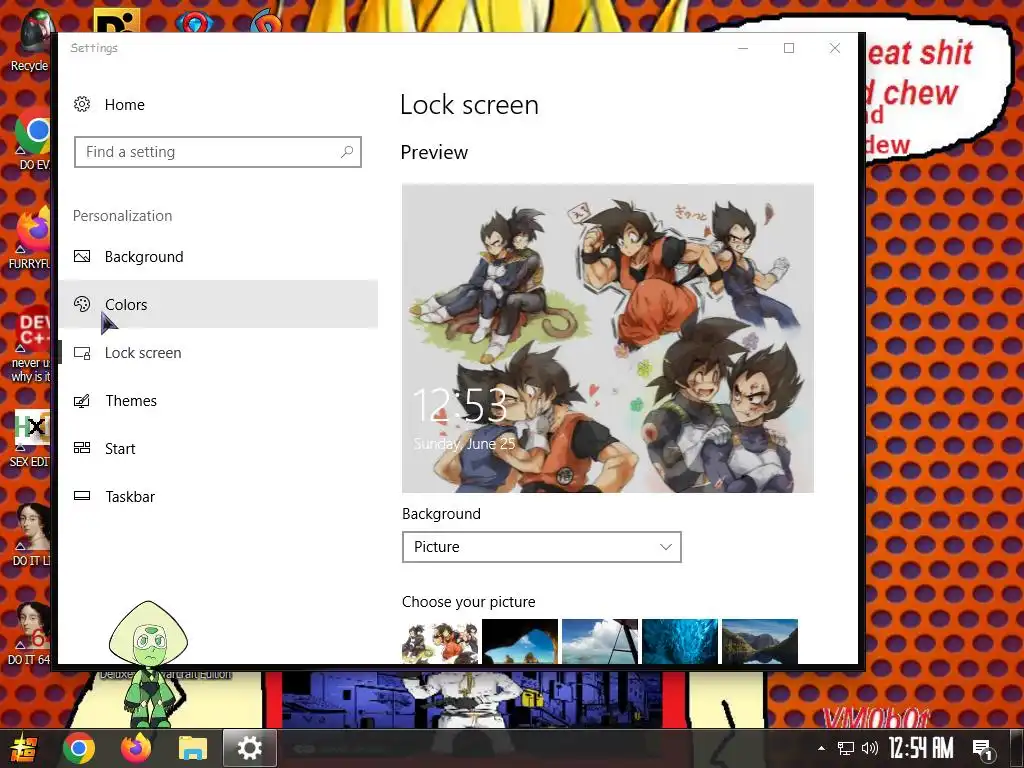Open the Background personalization page

[x=218, y=257]
